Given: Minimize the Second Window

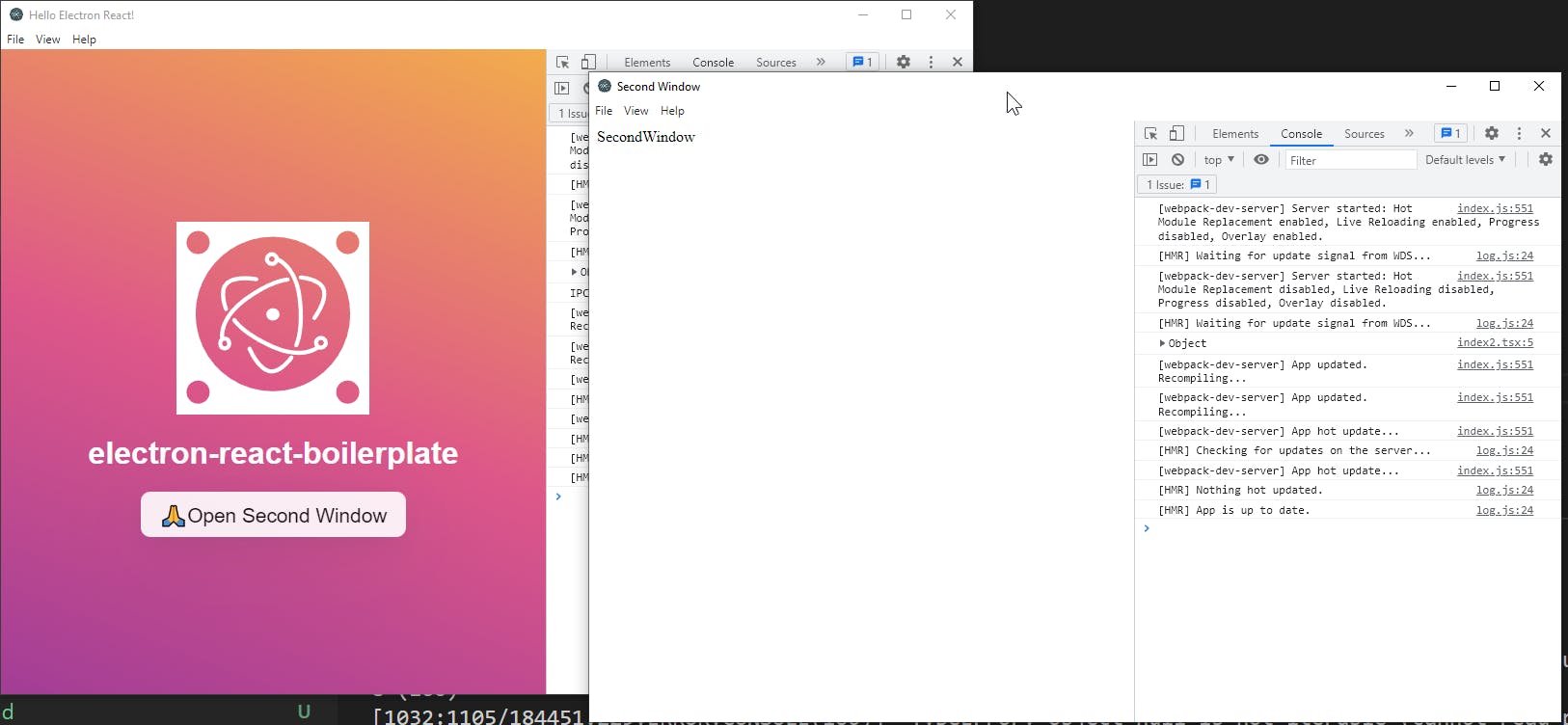Looking at the screenshot, I should [x=1451, y=86].
